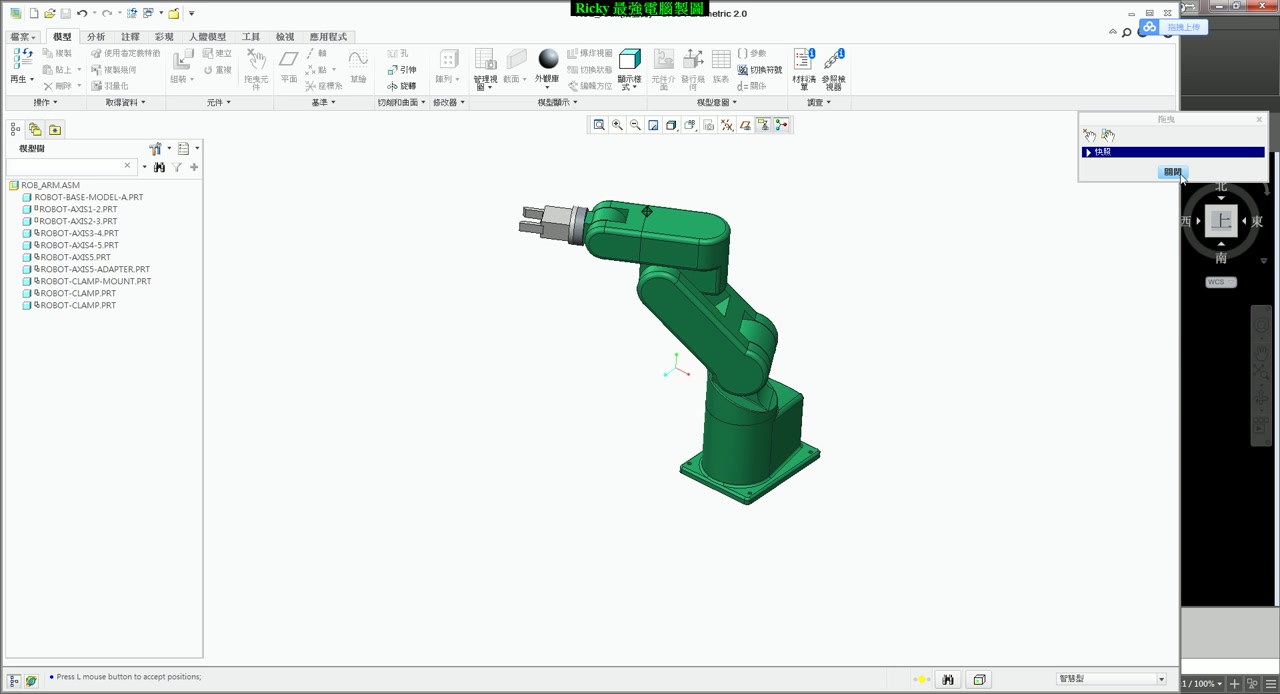The width and height of the screenshot is (1280, 694).
Task: Click the refit view toolbar icon
Action: click(599, 125)
